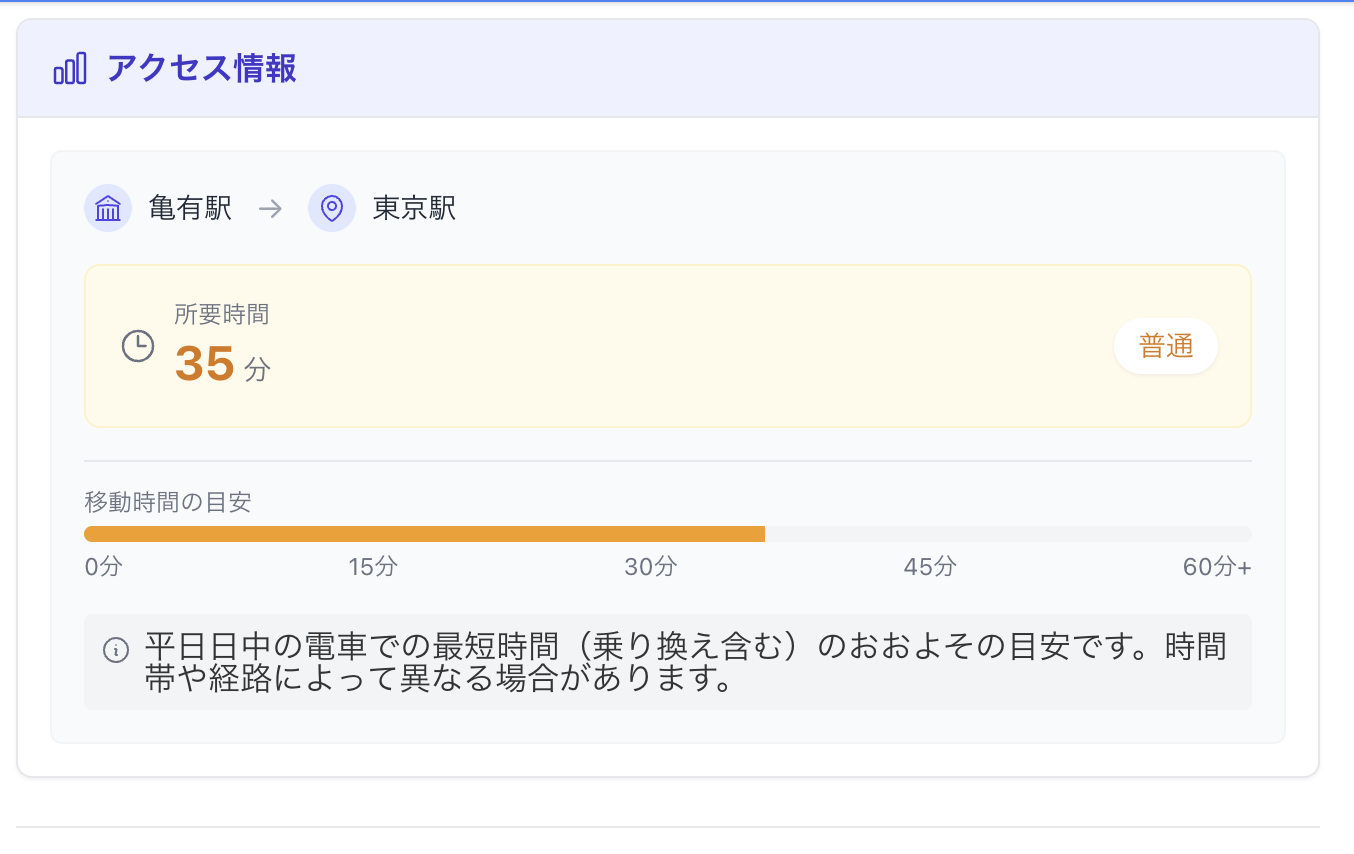
Task: Click the orange filled part of travel time bar
Action: [x=424, y=534]
